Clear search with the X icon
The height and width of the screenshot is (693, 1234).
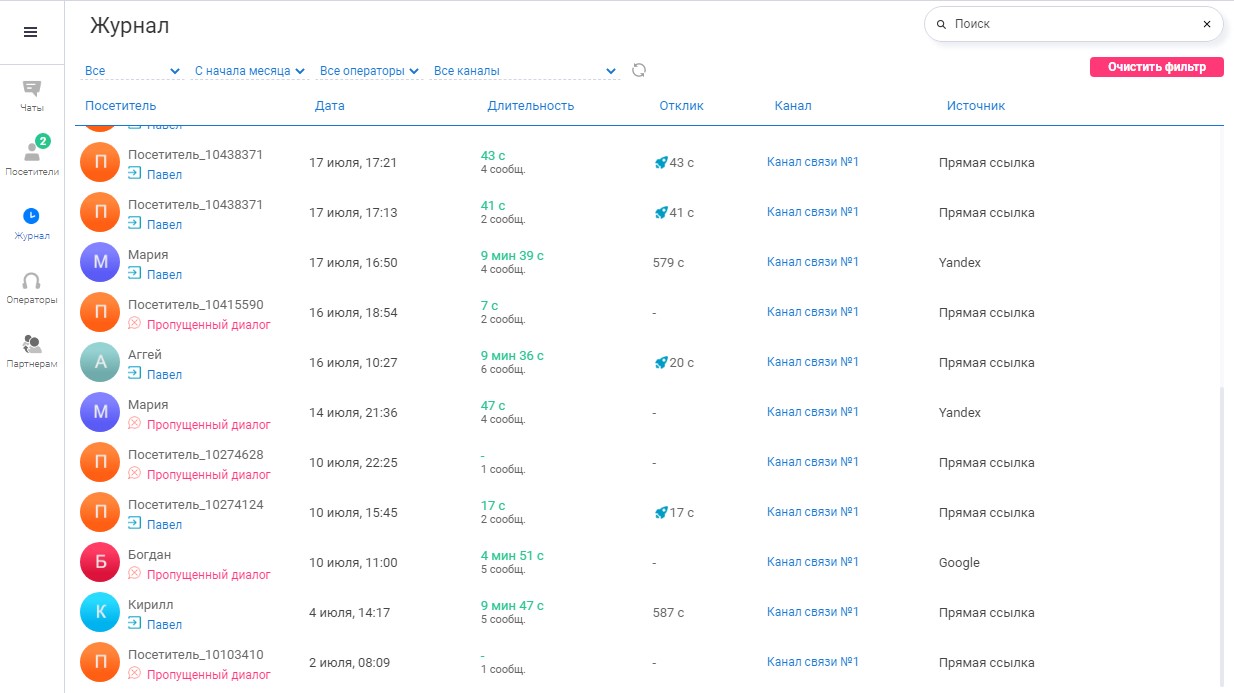(1207, 24)
